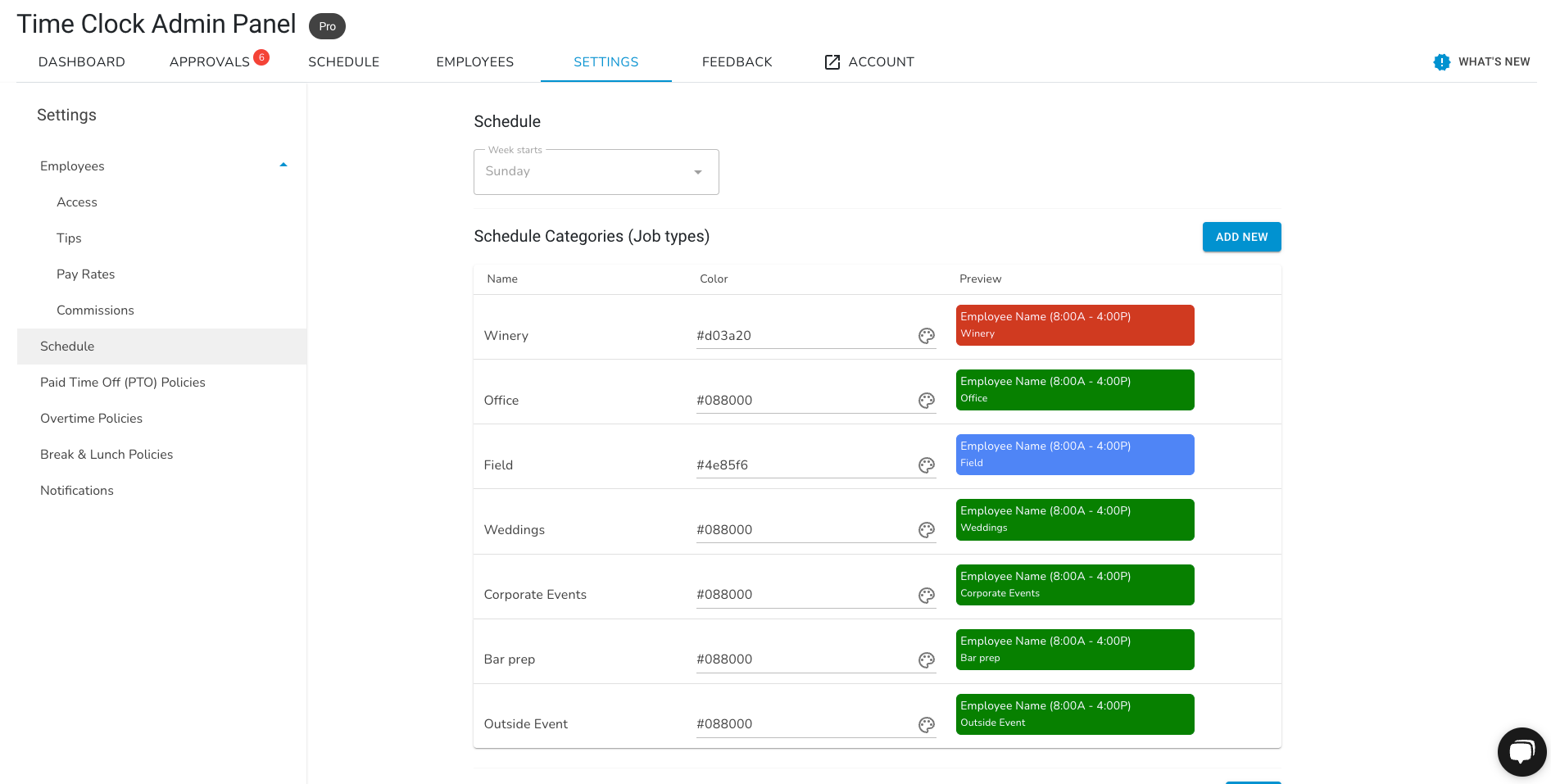Open color palette for Corporate Events category
The image size is (1551, 784).
coord(927,596)
